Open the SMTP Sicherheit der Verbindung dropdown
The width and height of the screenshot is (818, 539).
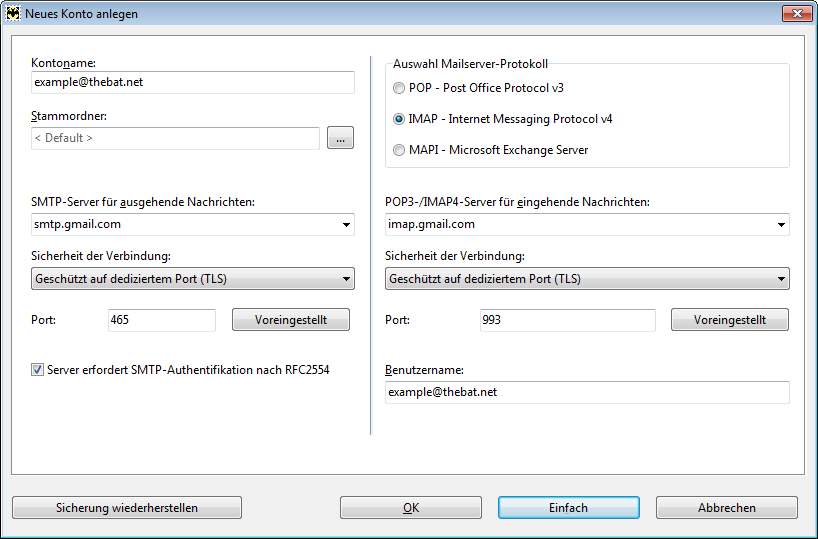(345, 279)
